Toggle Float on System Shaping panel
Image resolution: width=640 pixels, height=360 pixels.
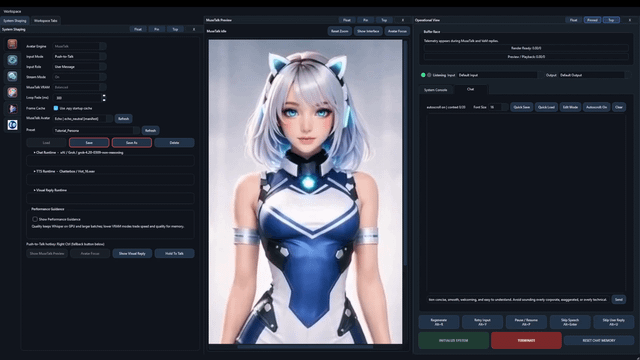pyautogui.click(x=138, y=29)
